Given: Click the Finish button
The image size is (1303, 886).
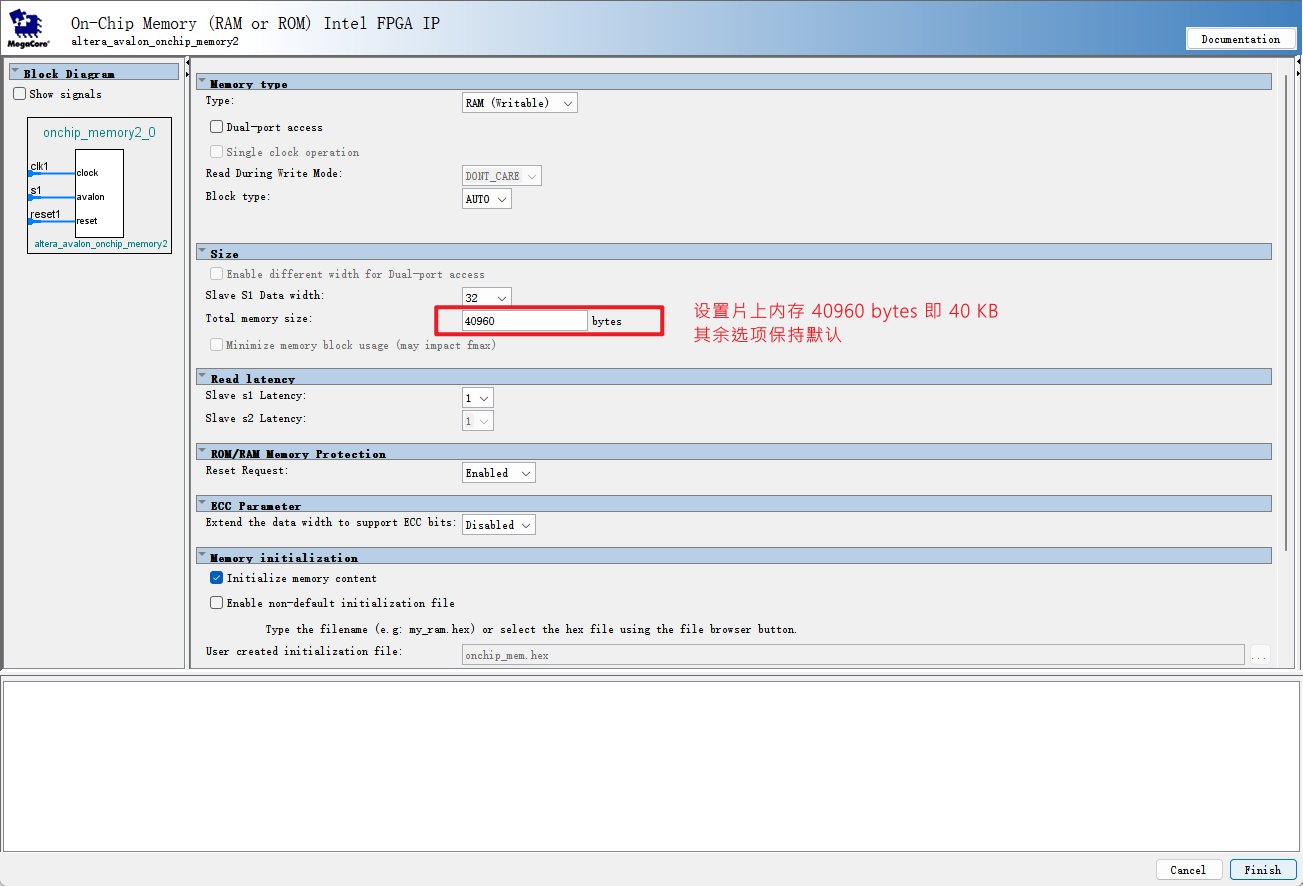Looking at the screenshot, I should [1263, 869].
